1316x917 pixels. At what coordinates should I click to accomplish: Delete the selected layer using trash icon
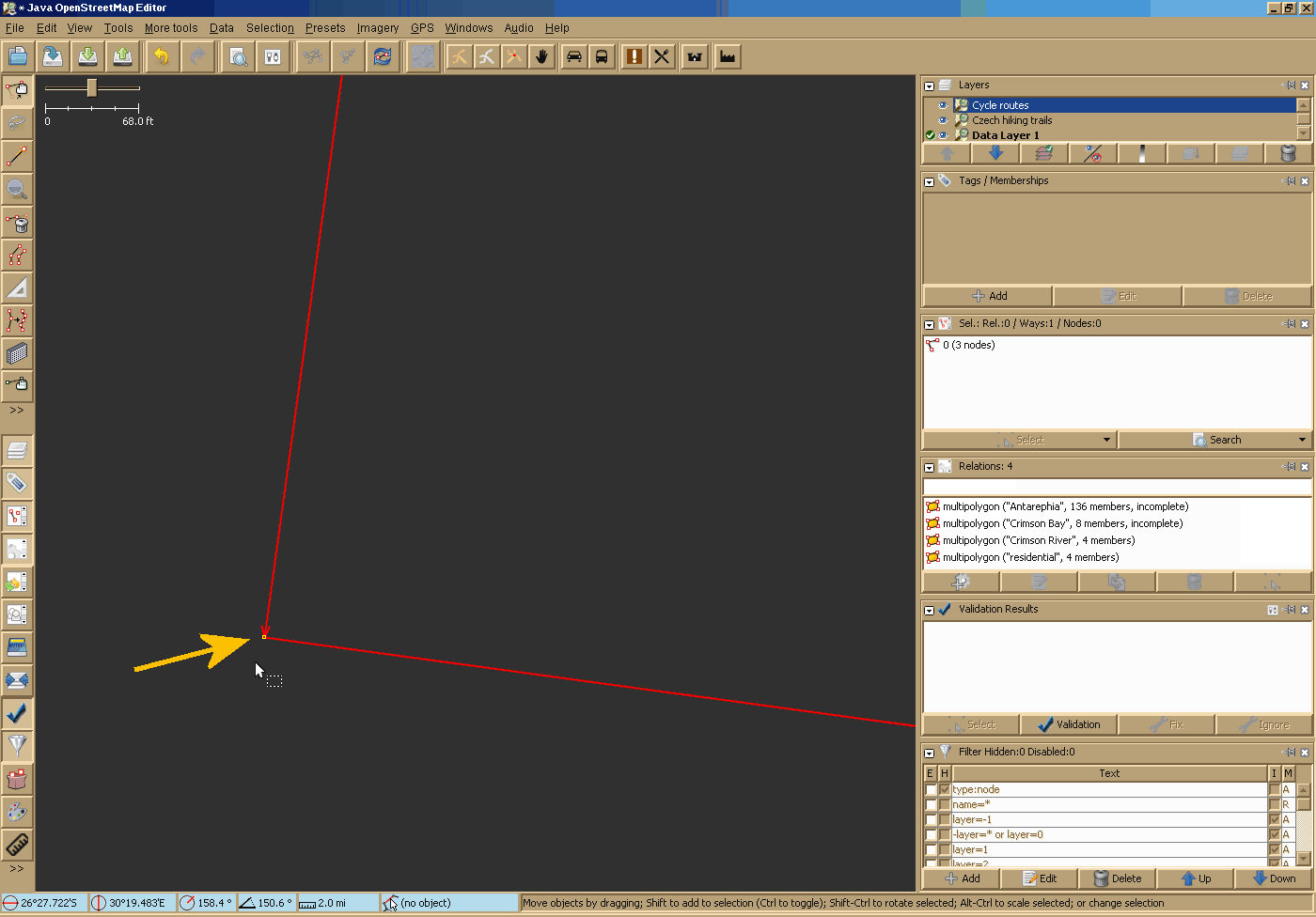coord(1288,154)
